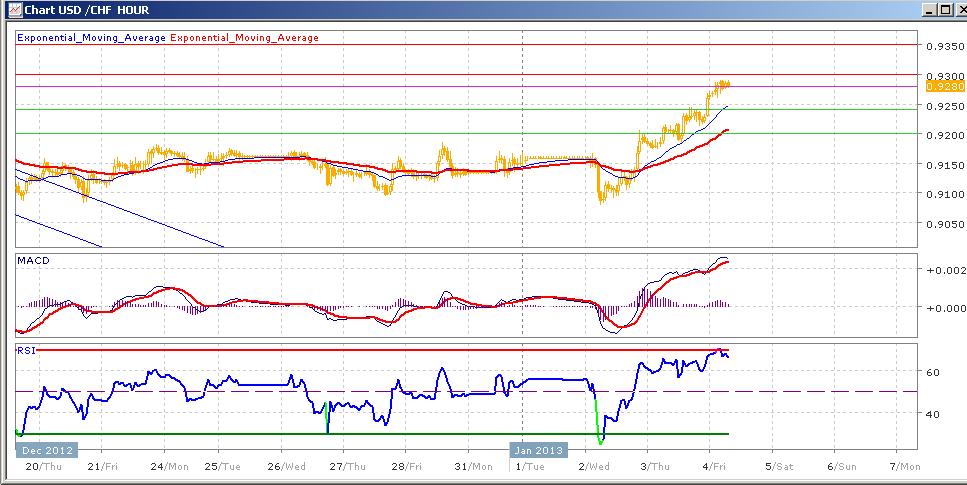Viewport: 967px width, 485px height.
Task: Click the 27/Thu date label
Action: click(348, 466)
